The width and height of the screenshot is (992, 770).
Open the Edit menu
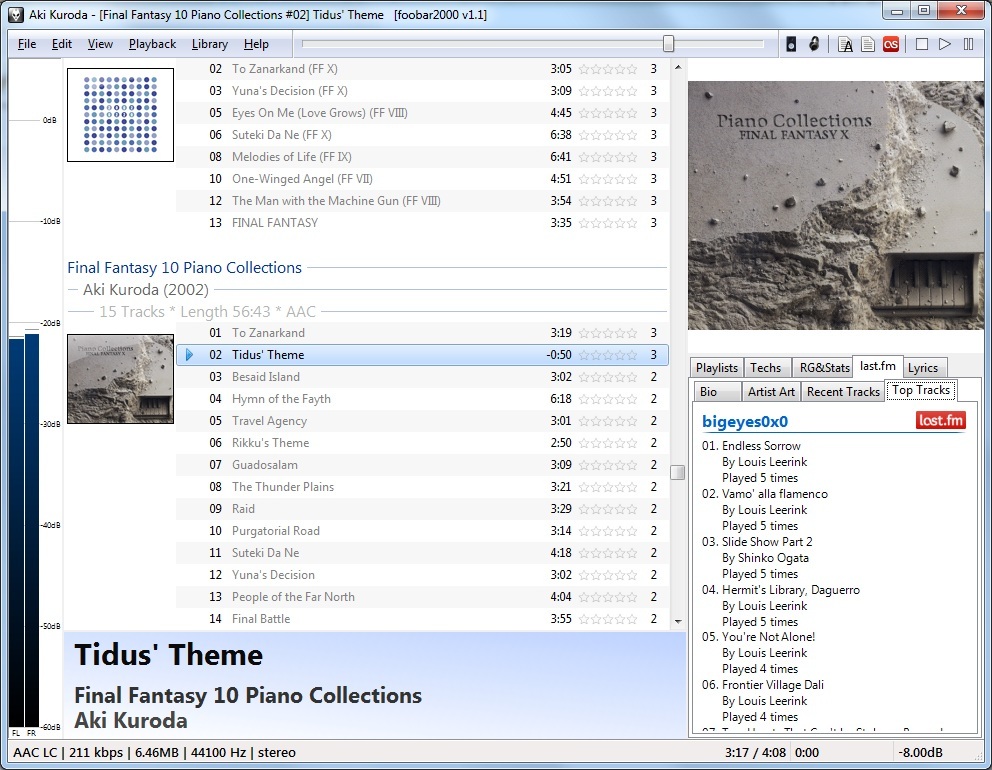pyautogui.click(x=61, y=44)
